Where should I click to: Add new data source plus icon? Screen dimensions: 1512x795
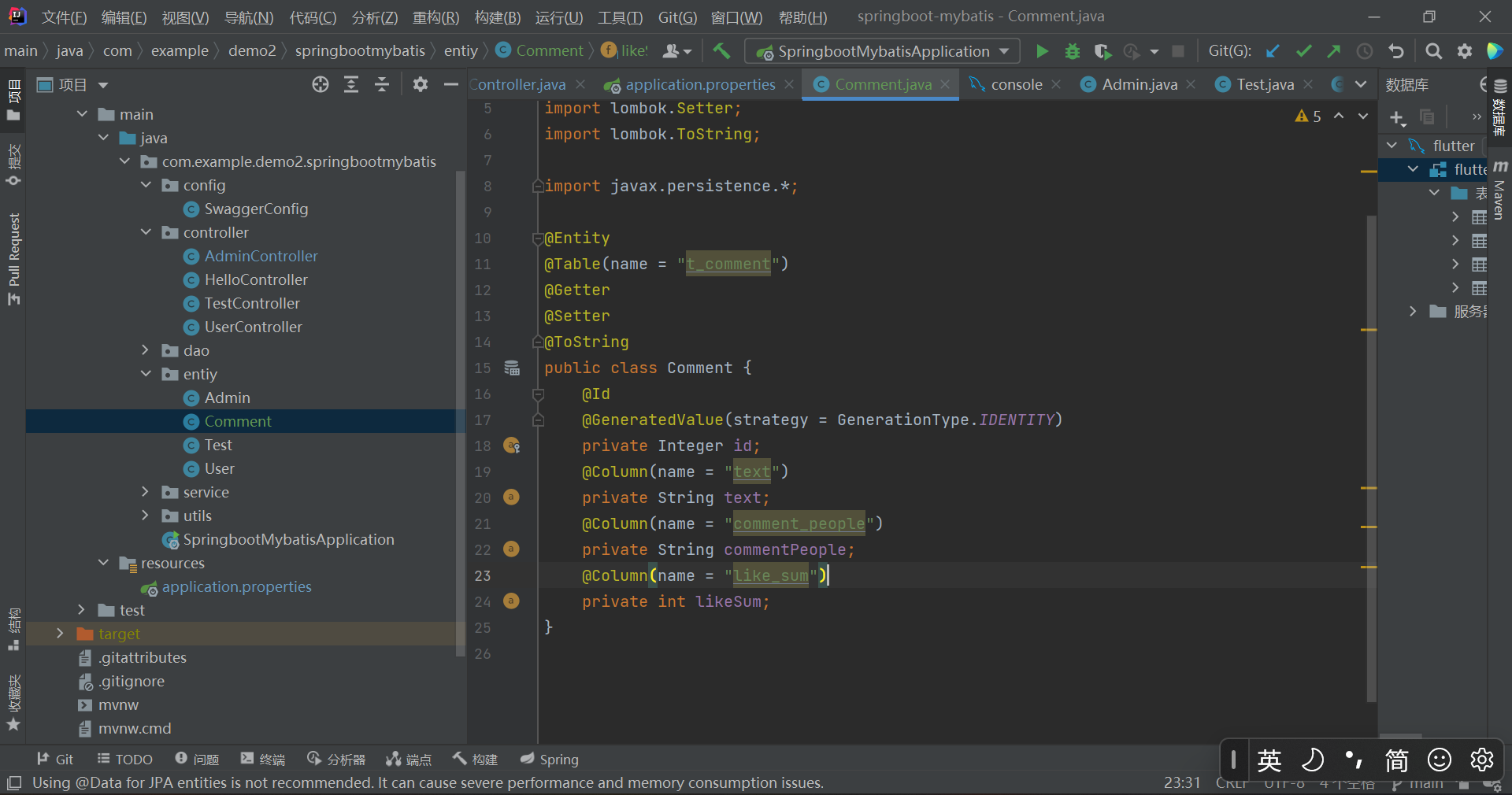pyautogui.click(x=1397, y=117)
